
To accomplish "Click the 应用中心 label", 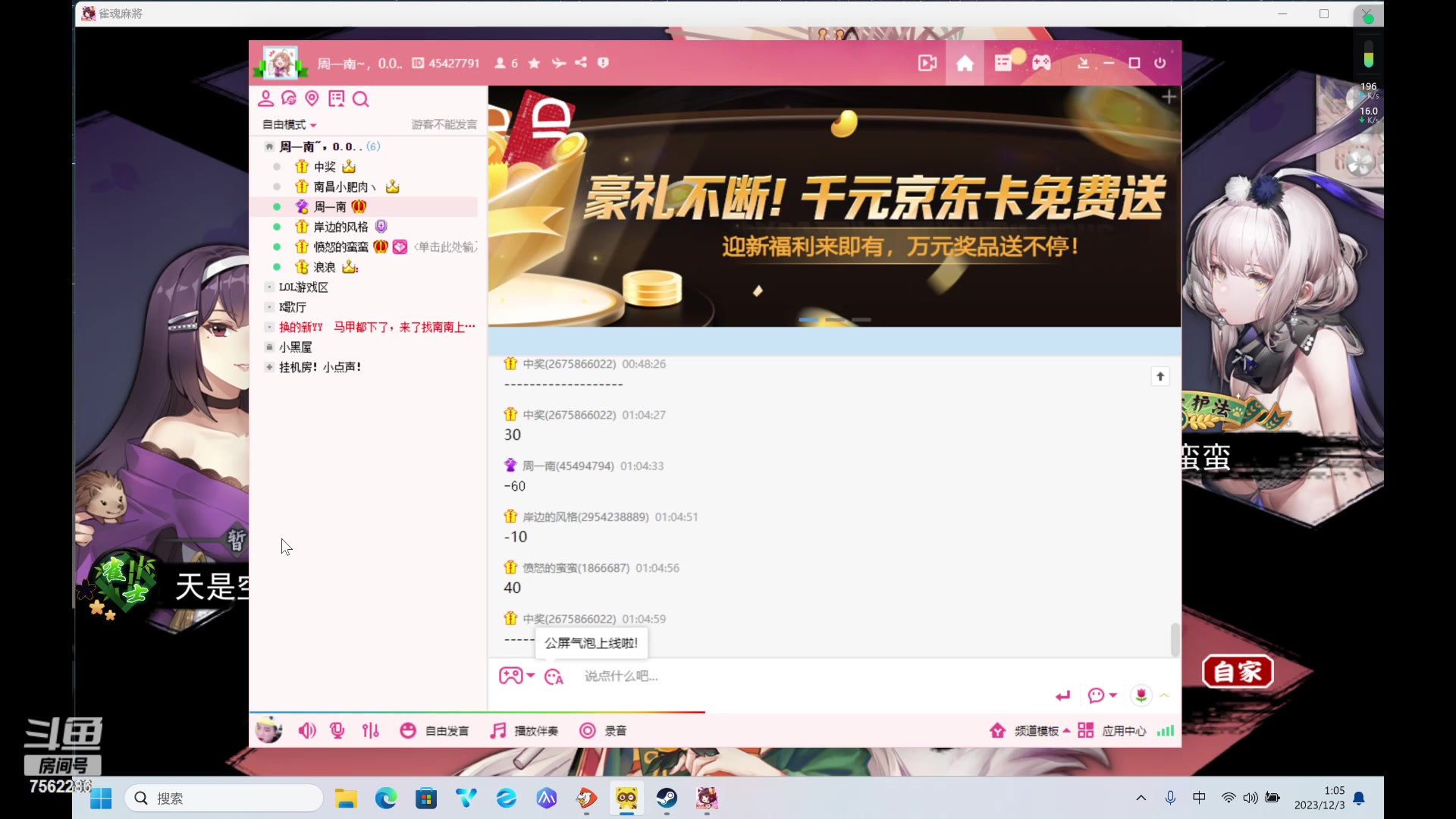I will 1125,730.
